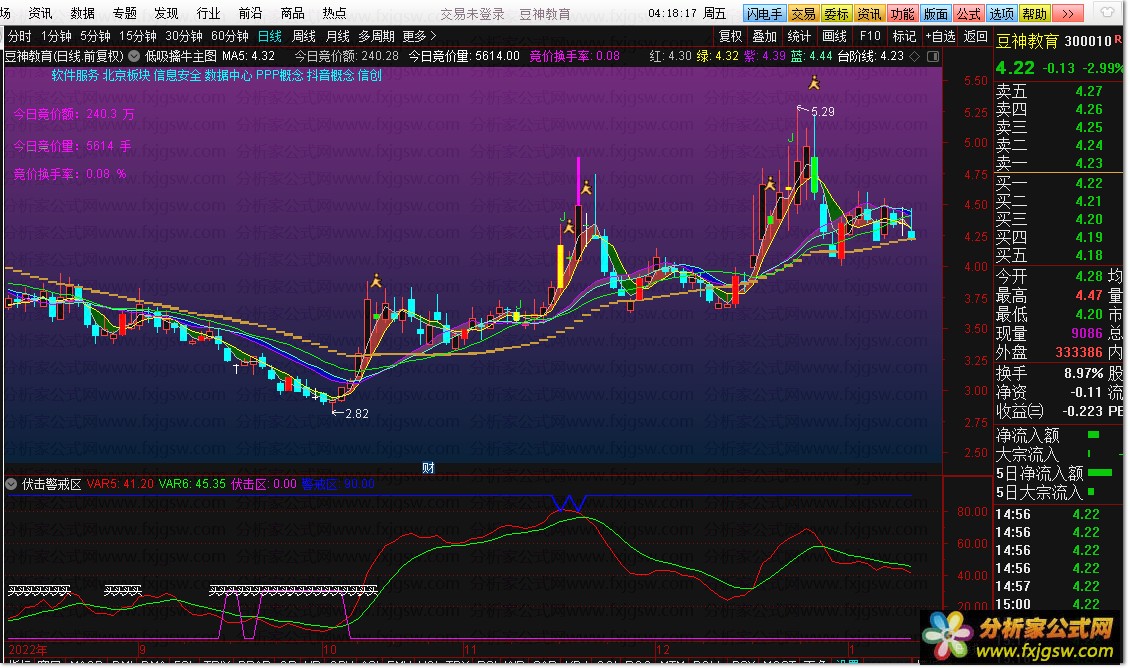Open the 信息安全 concept link
This screenshot has width=1130, height=668.
click(177, 75)
